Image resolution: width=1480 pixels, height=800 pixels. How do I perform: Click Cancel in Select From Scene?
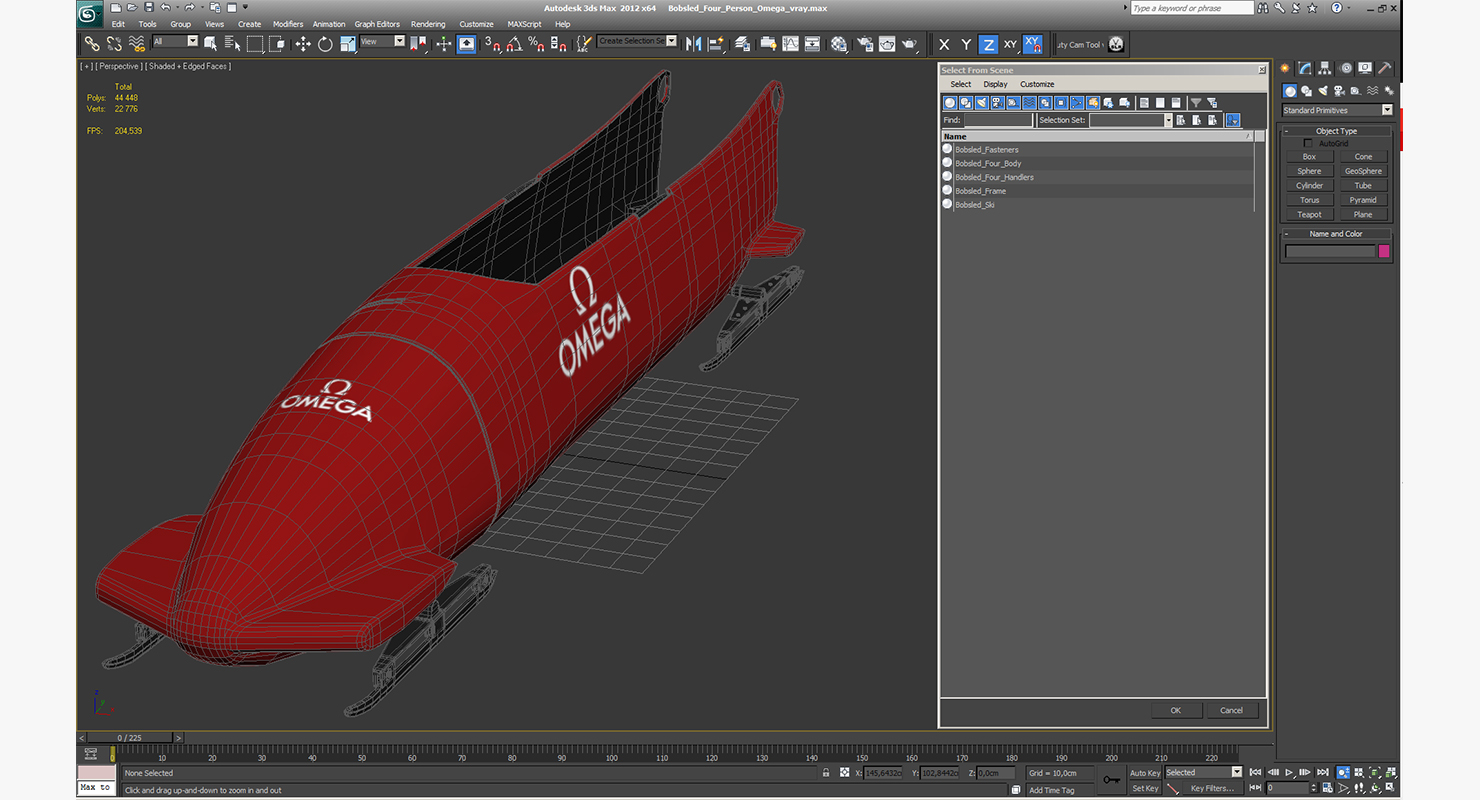coord(1232,710)
